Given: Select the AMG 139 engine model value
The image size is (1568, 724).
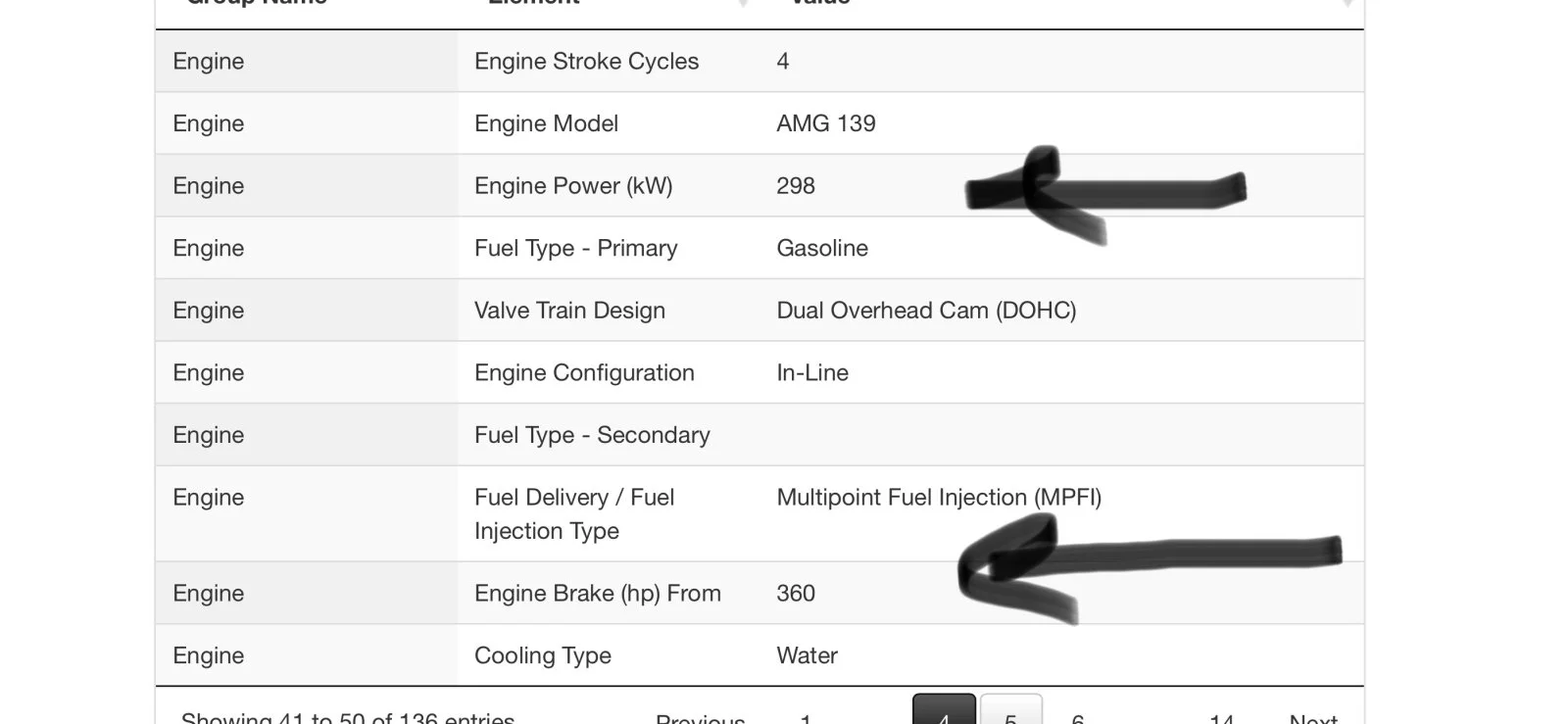Looking at the screenshot, I should click(x=825, y=123).
